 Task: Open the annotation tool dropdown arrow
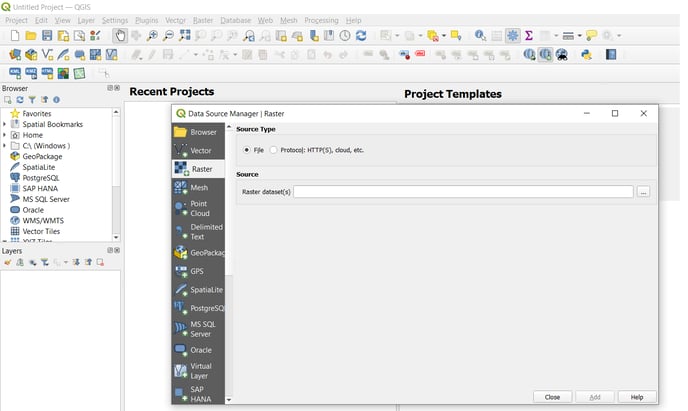pos(619,36)
